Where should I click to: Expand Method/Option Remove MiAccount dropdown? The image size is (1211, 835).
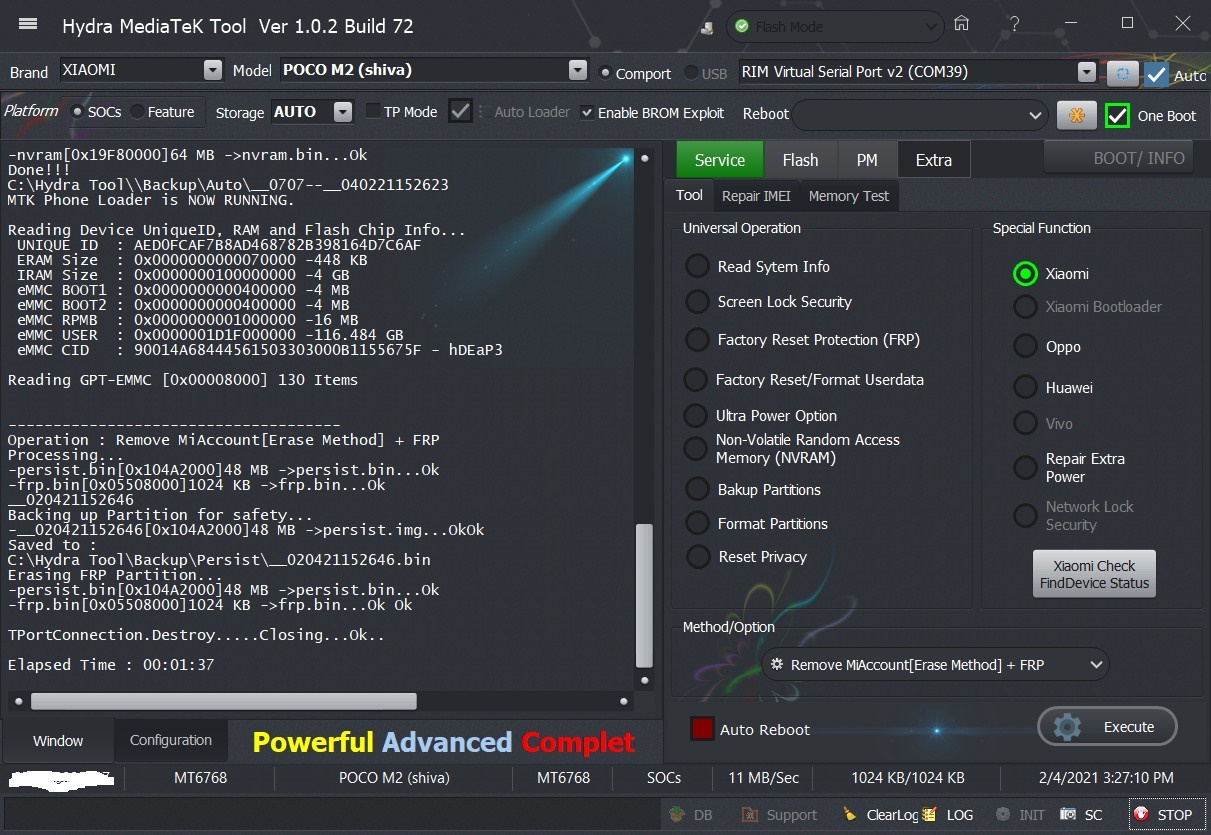[x=936, y=665]
